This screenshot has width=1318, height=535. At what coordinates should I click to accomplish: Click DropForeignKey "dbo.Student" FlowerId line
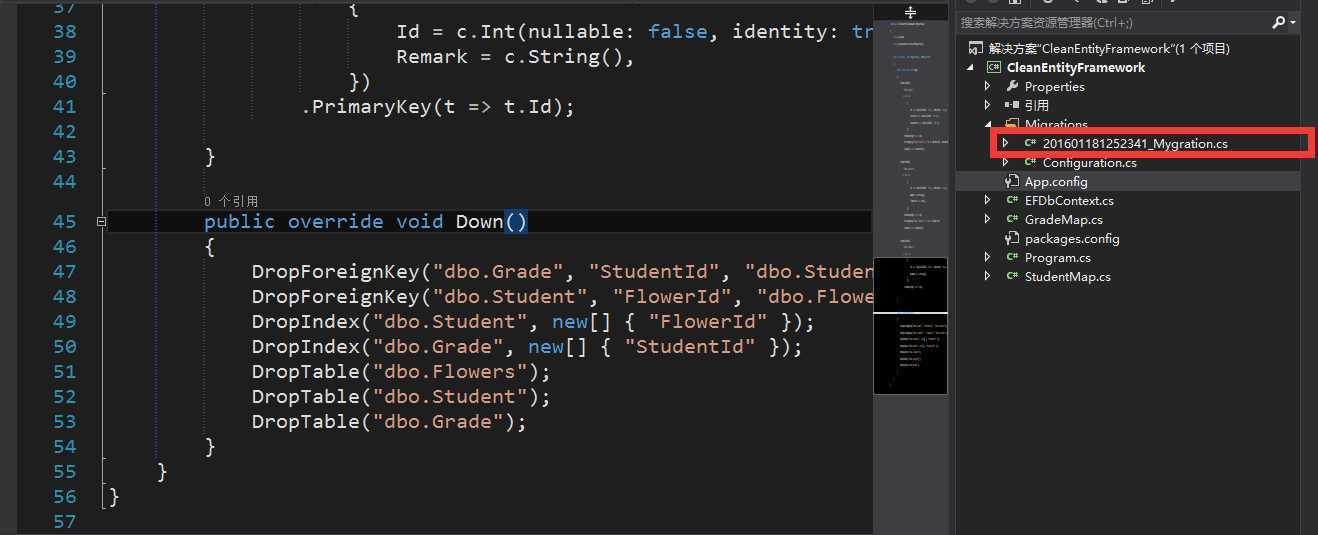click(x=561, y=297)
